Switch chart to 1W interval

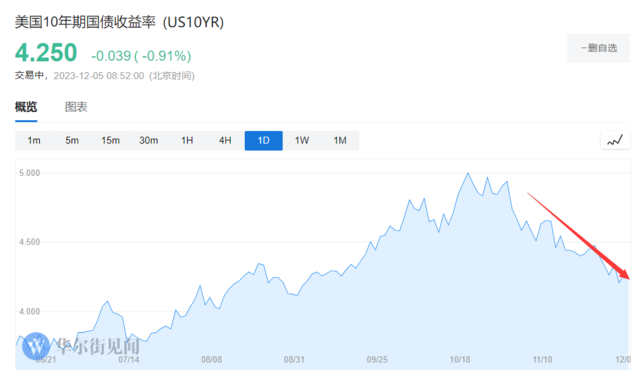302,141
